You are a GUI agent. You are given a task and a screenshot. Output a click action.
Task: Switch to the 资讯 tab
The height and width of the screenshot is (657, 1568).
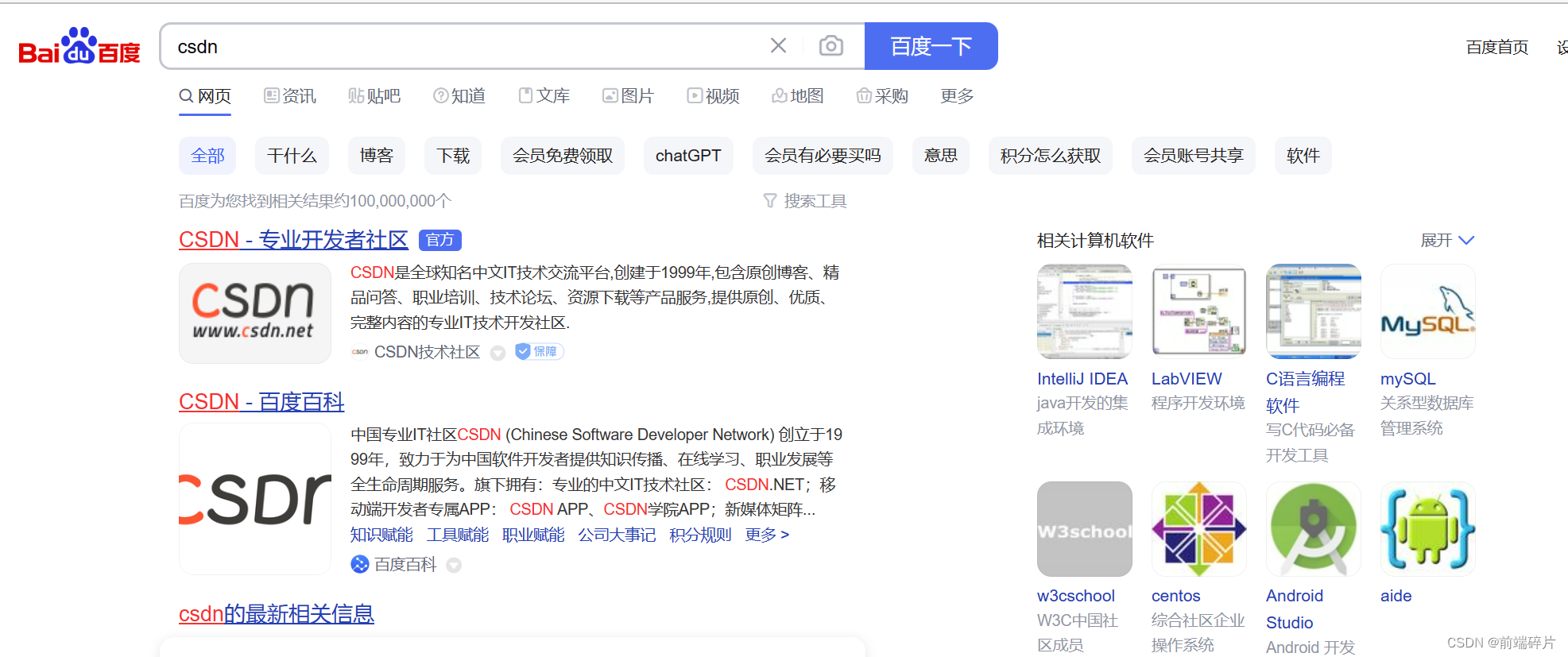[x=290, y=96]
